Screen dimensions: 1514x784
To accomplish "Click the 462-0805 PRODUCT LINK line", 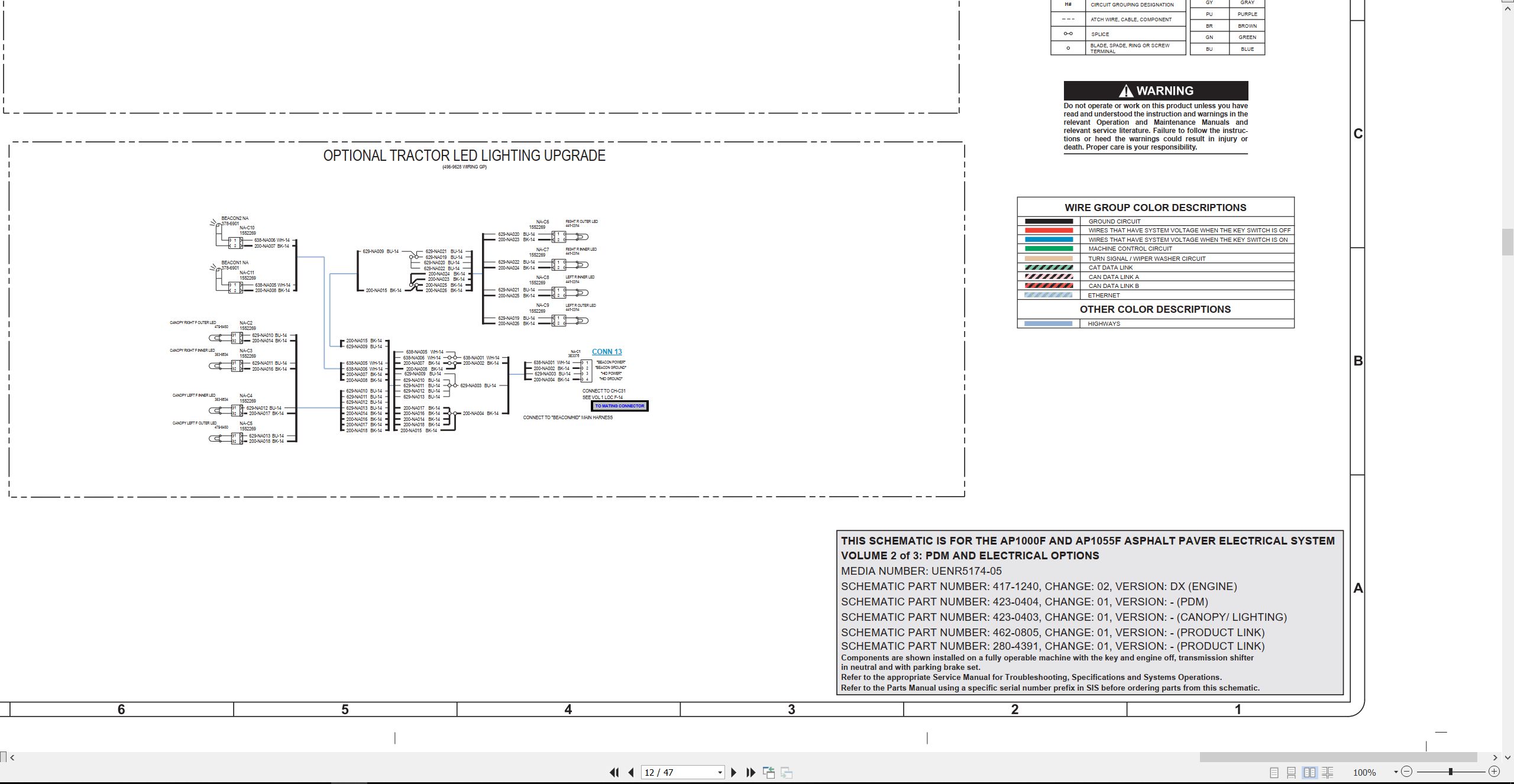I will coord(1053,632).
